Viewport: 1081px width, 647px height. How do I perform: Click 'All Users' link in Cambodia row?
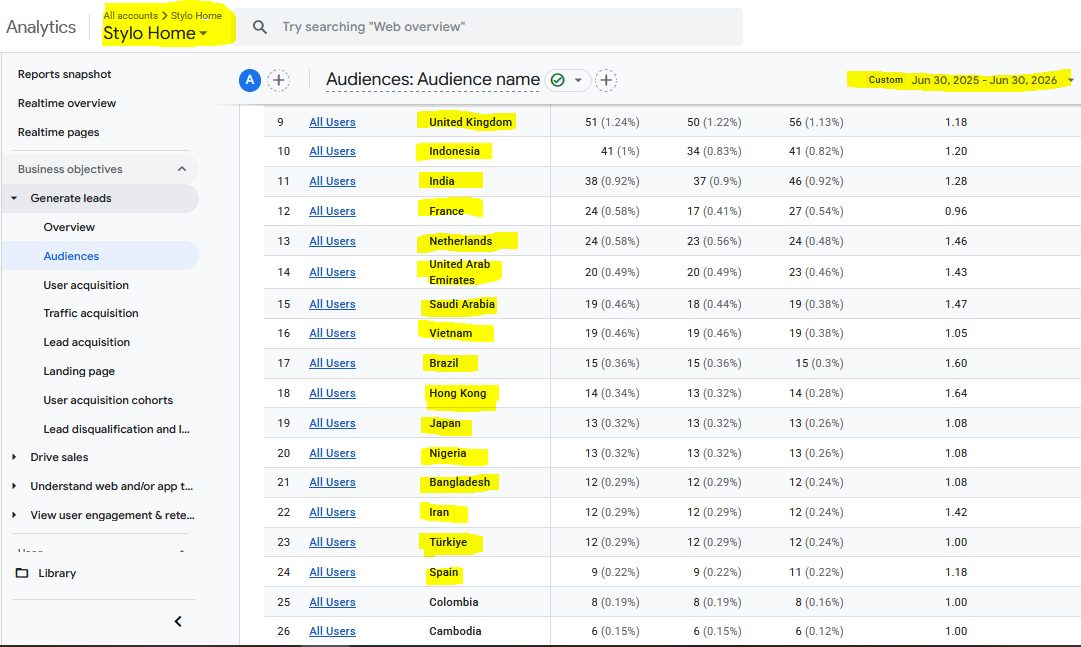click(x=332, y=631)
